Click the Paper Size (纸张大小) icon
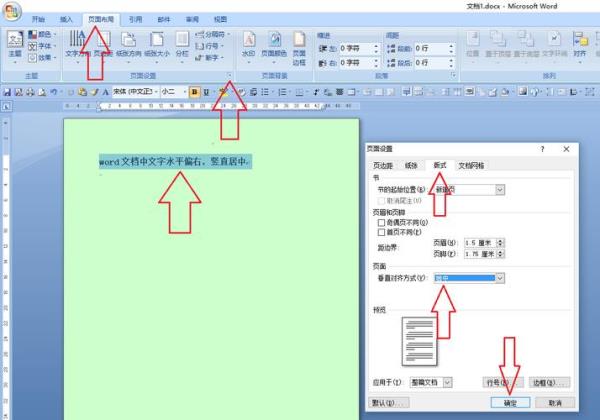 point(156,43)
